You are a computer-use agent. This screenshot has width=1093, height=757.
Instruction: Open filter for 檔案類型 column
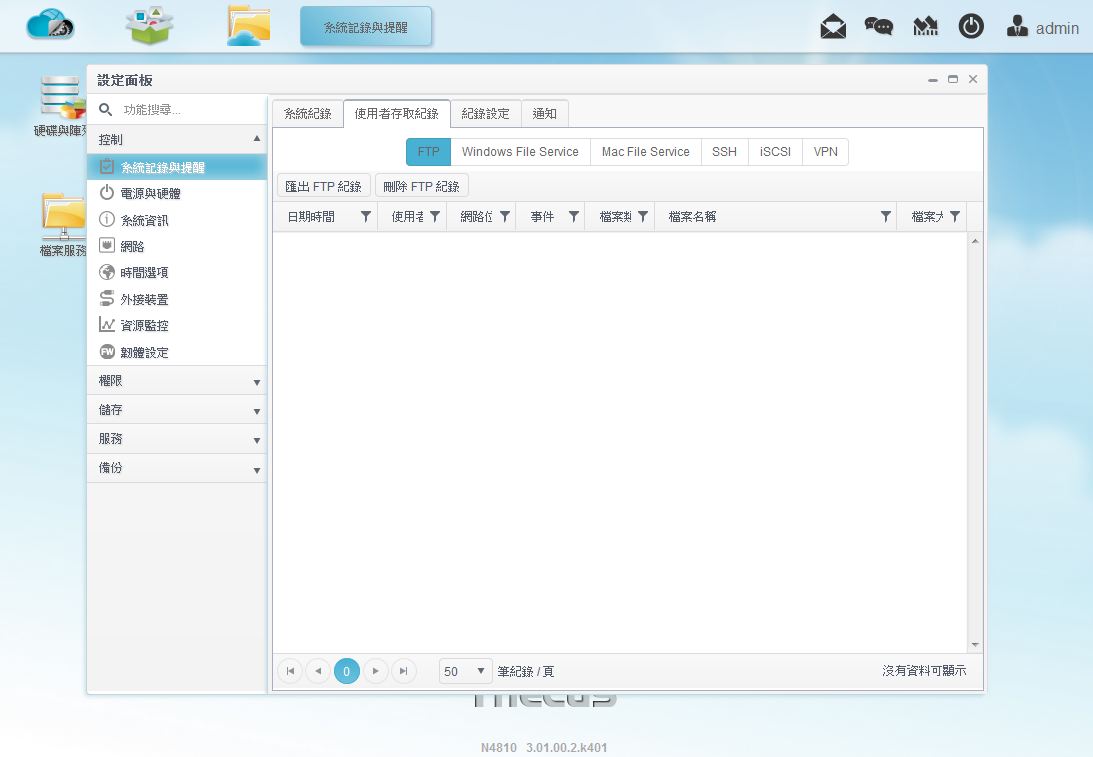click(x=643, y=217)
